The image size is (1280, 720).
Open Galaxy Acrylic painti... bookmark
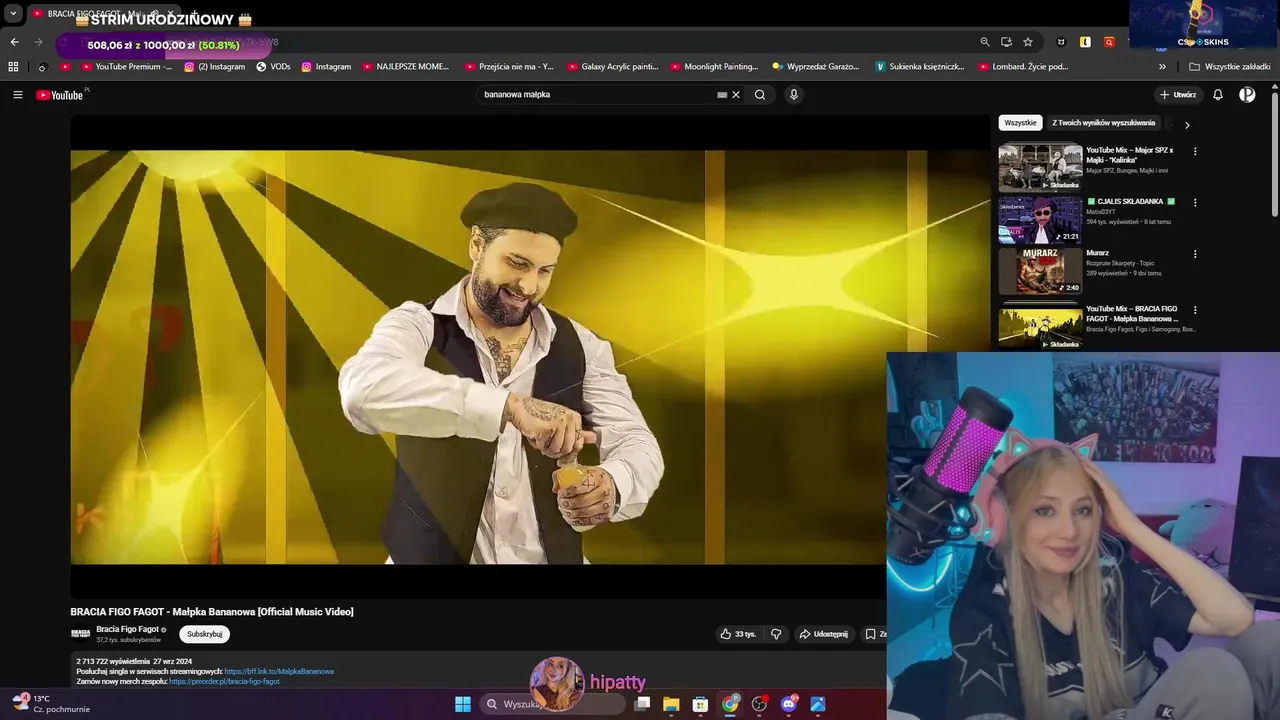612,67
